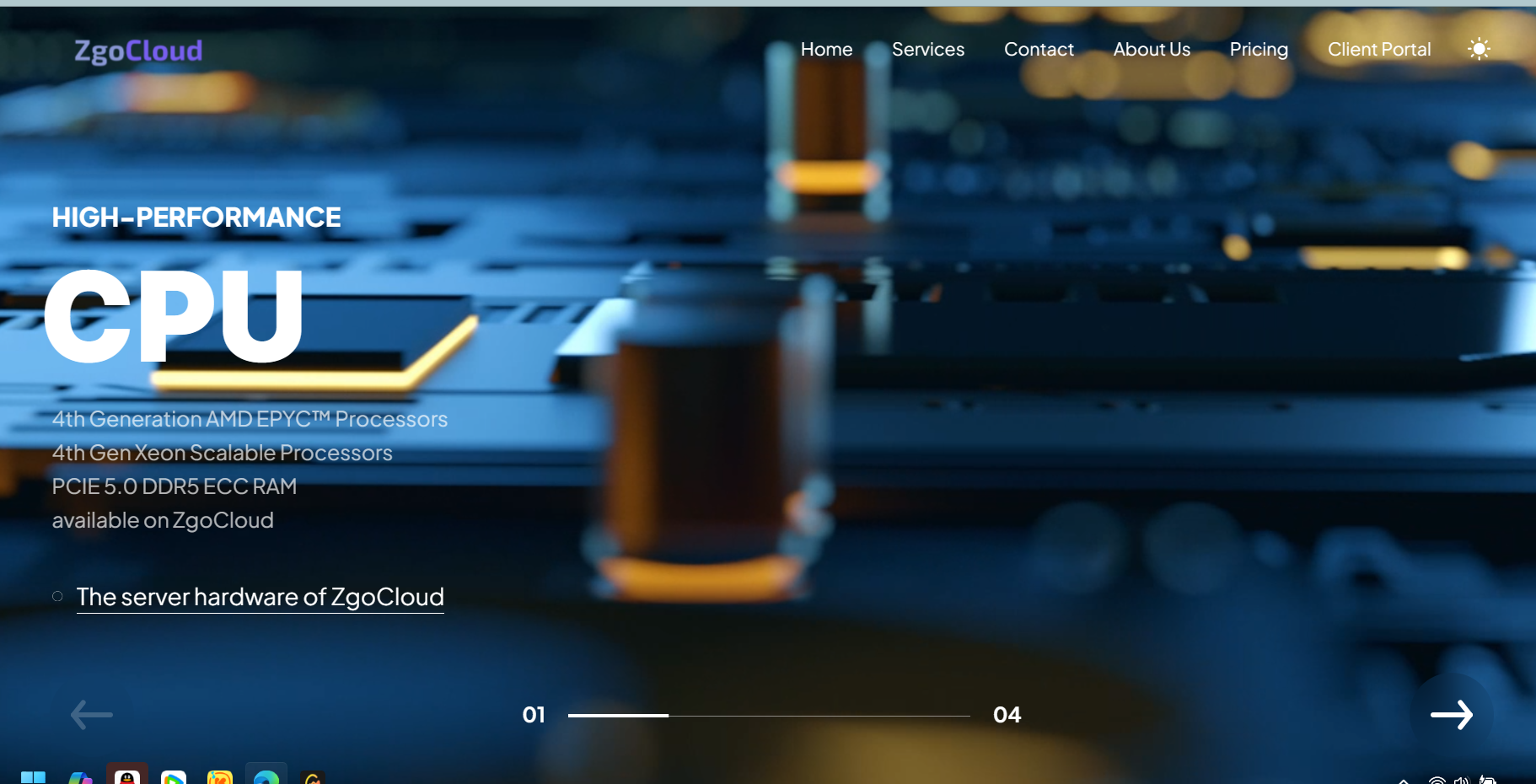The image size is (1536, 784).
Task: Click the slide progress bar
Action: pos(768,716)
